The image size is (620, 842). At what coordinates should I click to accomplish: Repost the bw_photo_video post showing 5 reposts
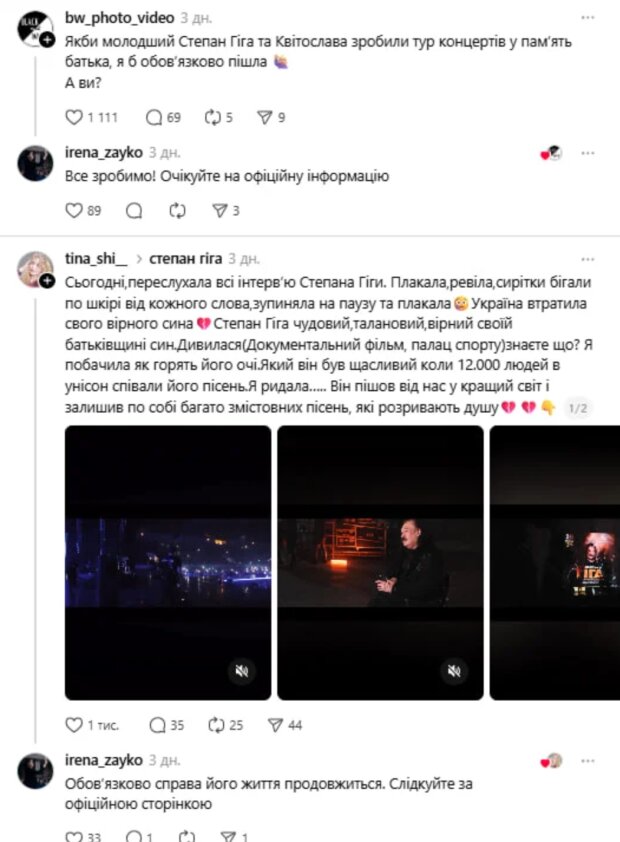click(x=213, y=117)
